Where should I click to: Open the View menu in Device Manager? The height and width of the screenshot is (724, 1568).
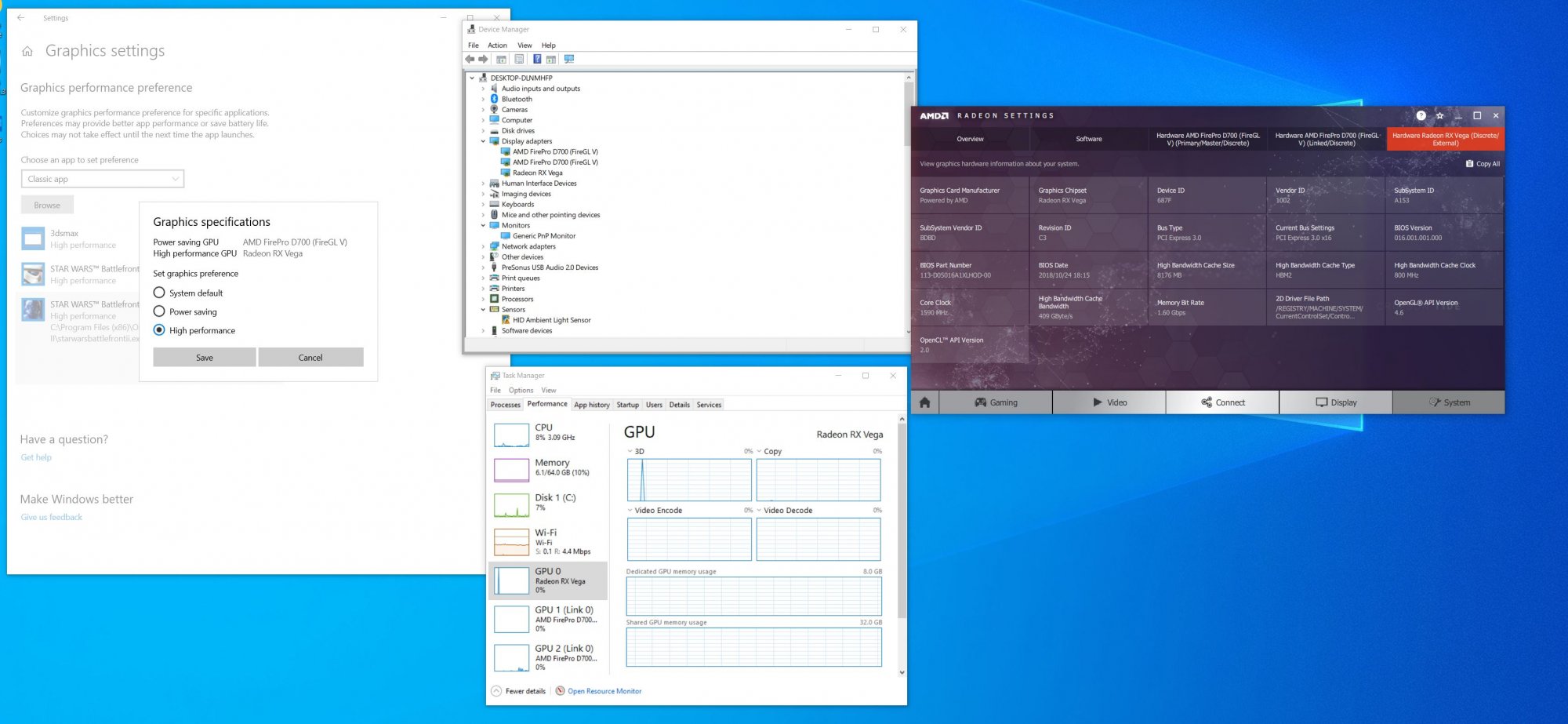pyautogui.click(x=524, y=45)
